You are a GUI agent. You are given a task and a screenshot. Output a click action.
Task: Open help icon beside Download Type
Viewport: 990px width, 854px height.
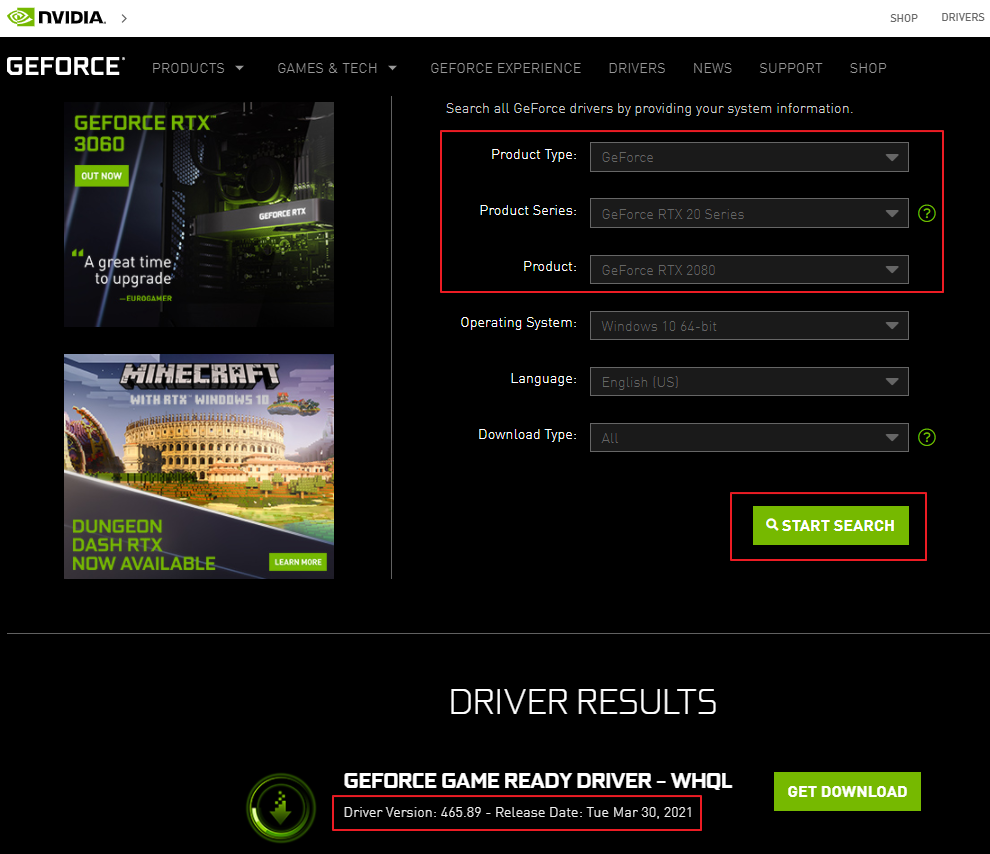[x=926, y=437]
